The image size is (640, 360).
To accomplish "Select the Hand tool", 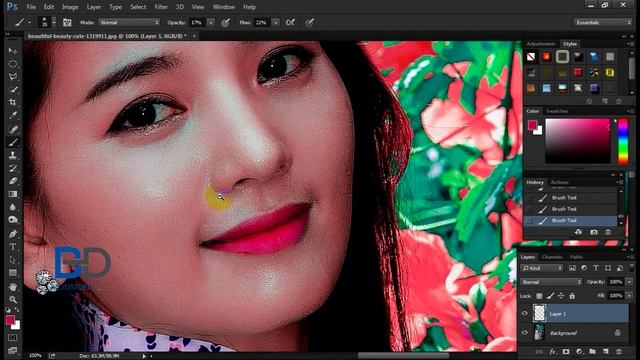I will pyautogui.click(x=13, y=287).
